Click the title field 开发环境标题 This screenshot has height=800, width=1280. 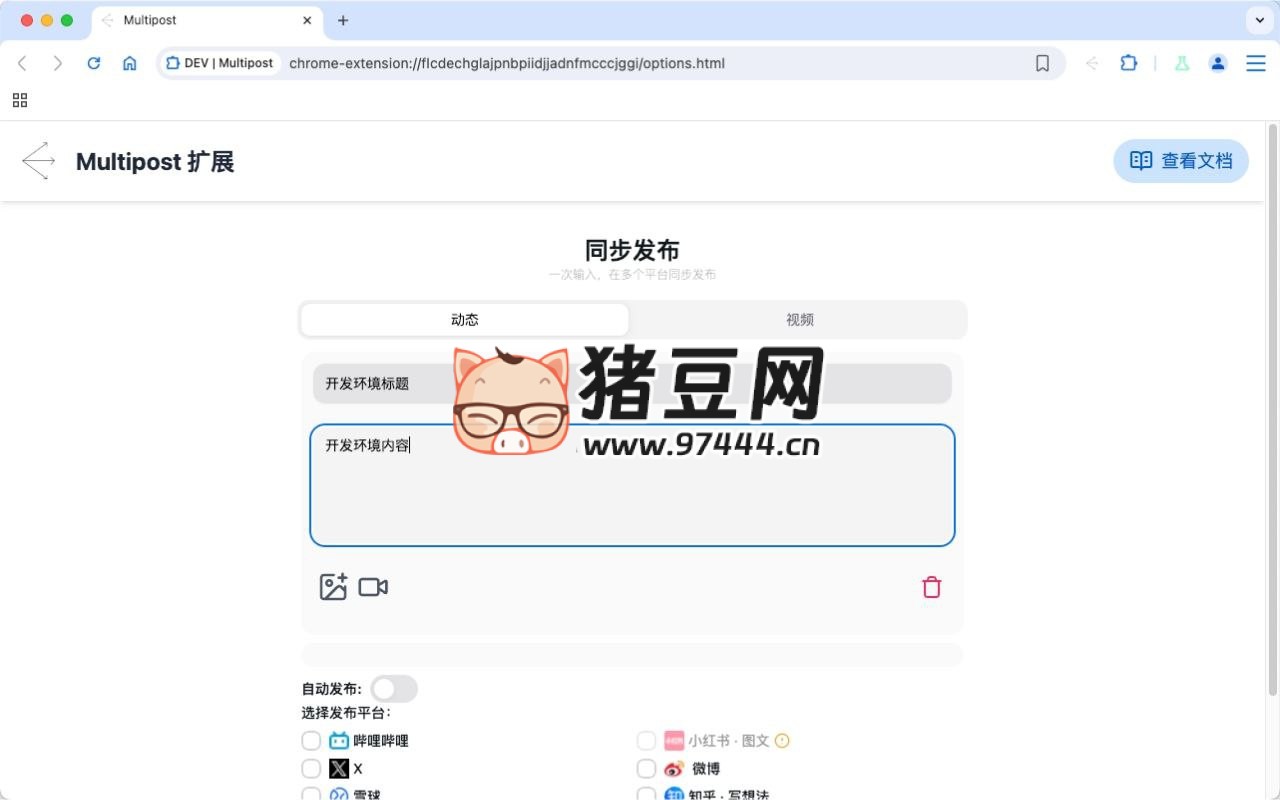click(632, 383)
